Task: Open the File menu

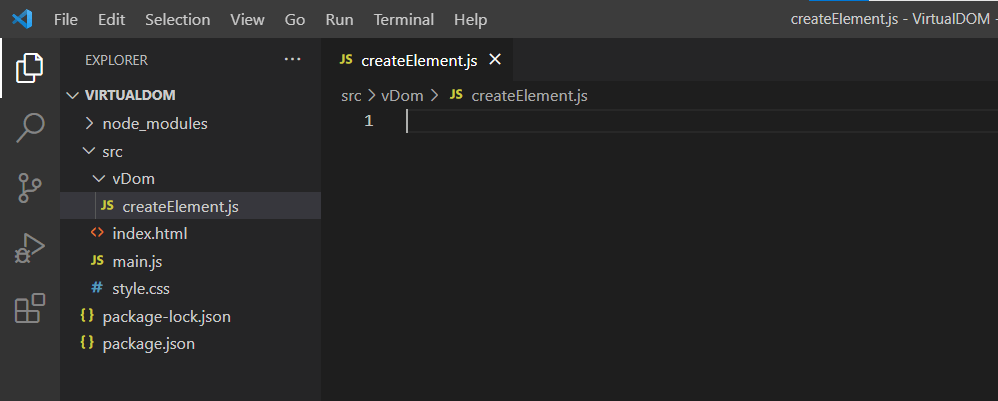Action: [x=66, y=20]
